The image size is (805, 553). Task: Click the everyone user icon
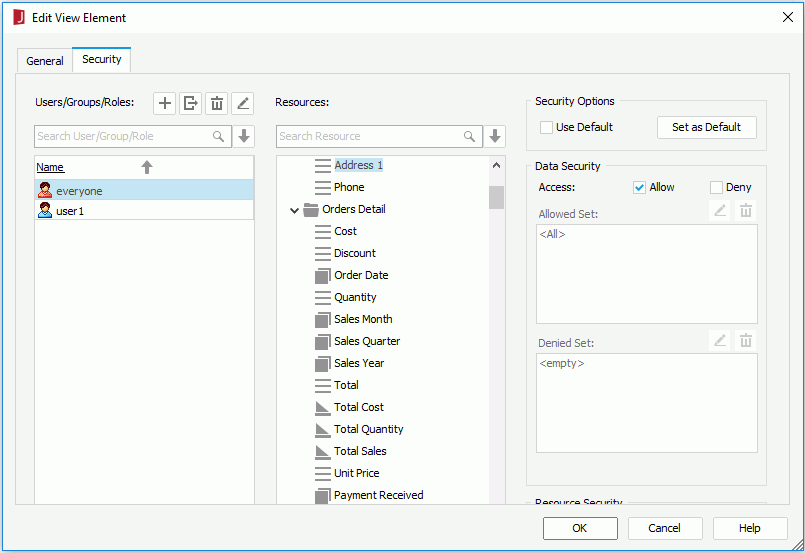click(45, 190)
